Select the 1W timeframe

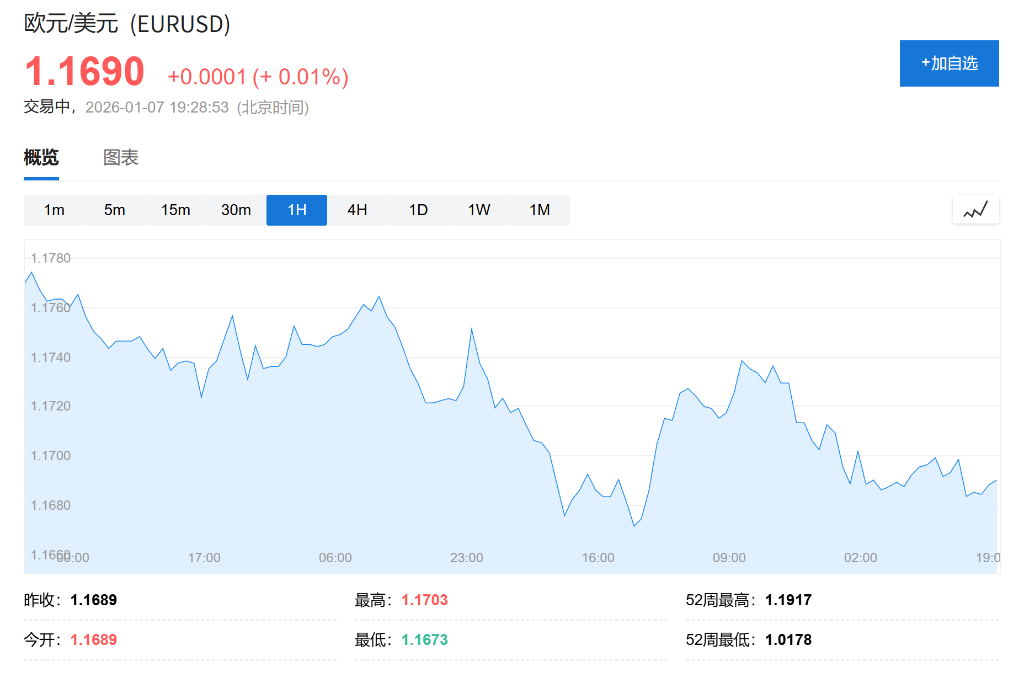pyautogui.click(x=478, y=210)
